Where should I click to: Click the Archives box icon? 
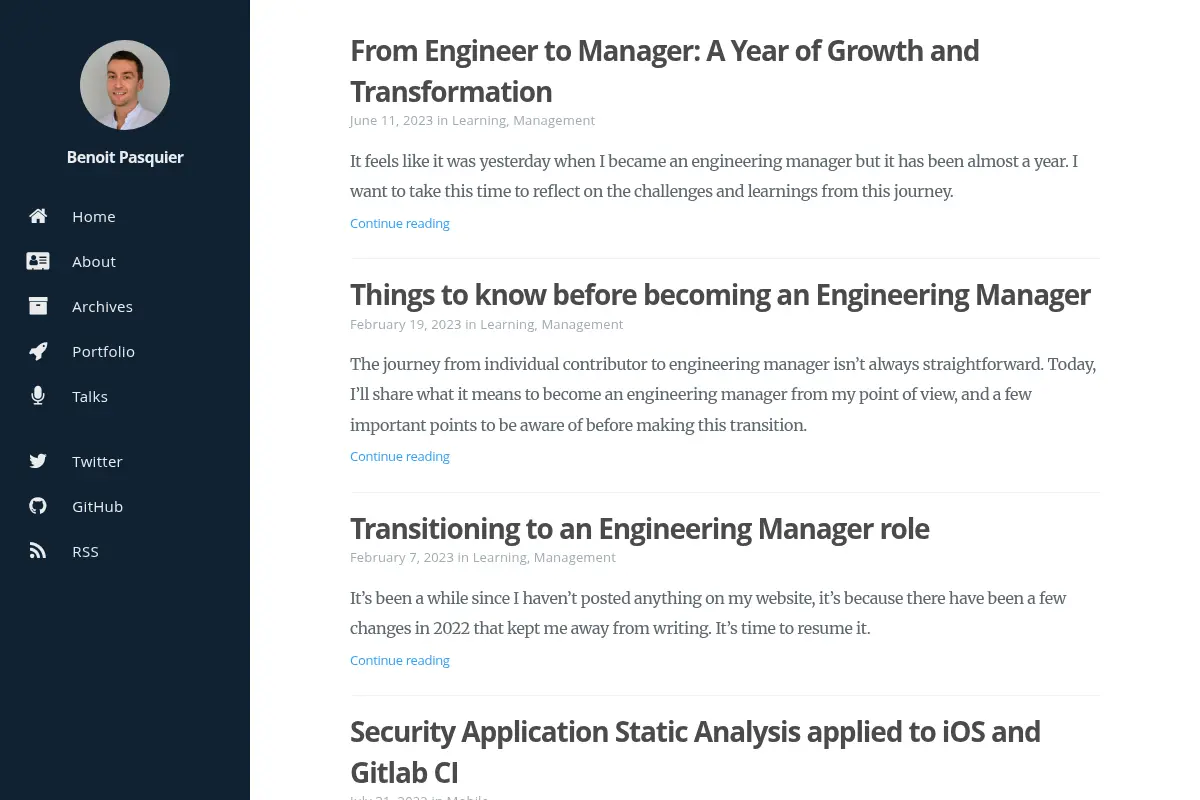(38, 306)
